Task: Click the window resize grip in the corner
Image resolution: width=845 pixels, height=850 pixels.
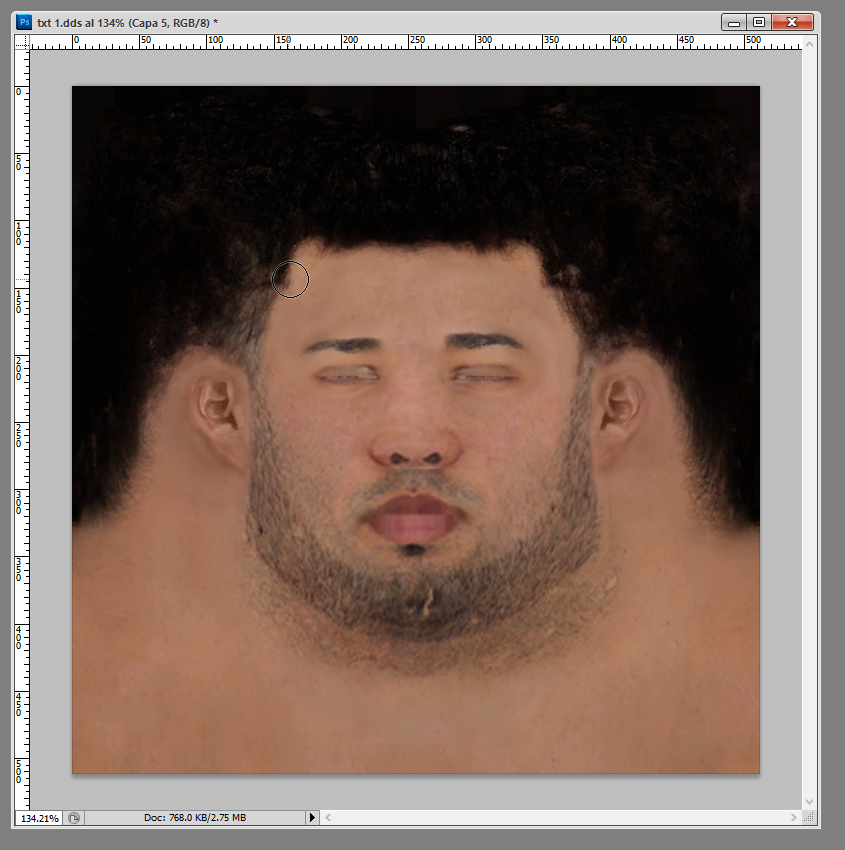Action: (x=809, y=817)
